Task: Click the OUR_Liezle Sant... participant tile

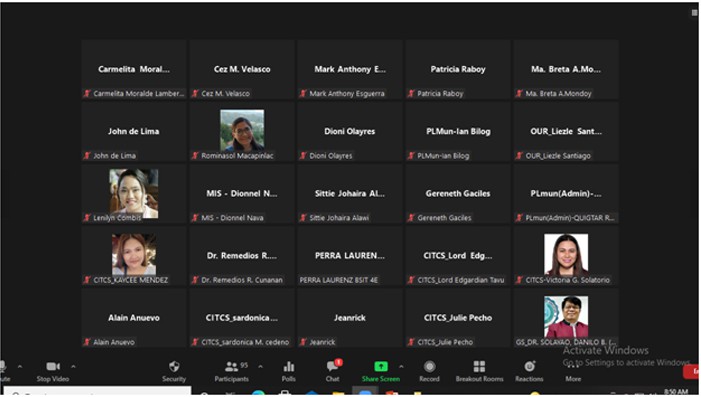Action: click(x=566, y=131)
